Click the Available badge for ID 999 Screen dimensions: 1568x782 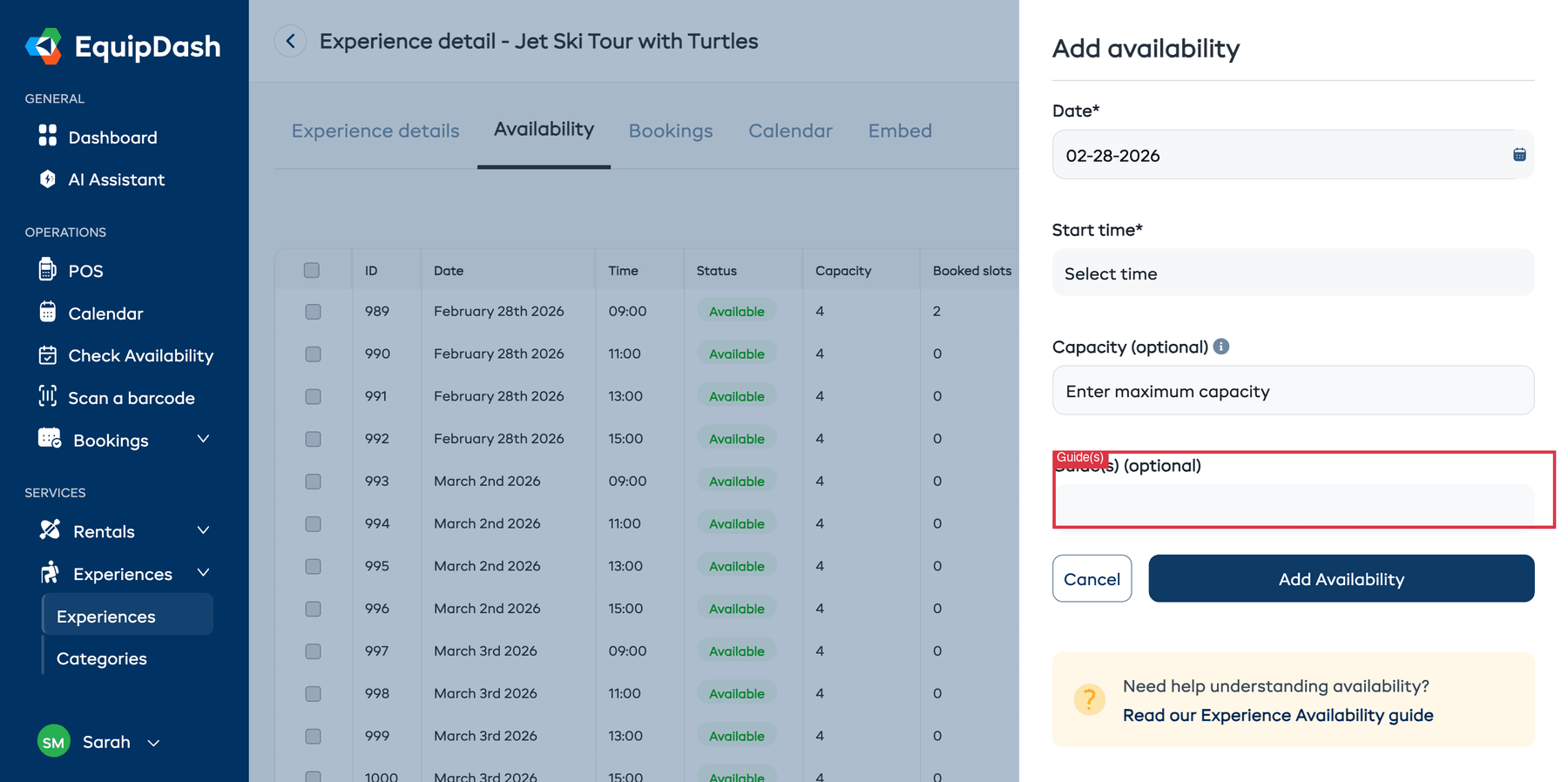coord(737,736)
